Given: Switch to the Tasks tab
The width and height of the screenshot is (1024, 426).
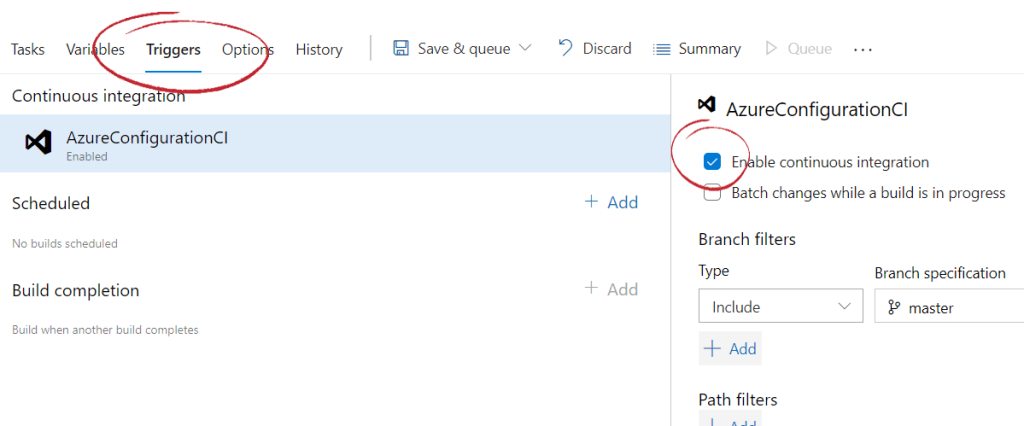Looking at the screenshot, I should tap(27, 49).
